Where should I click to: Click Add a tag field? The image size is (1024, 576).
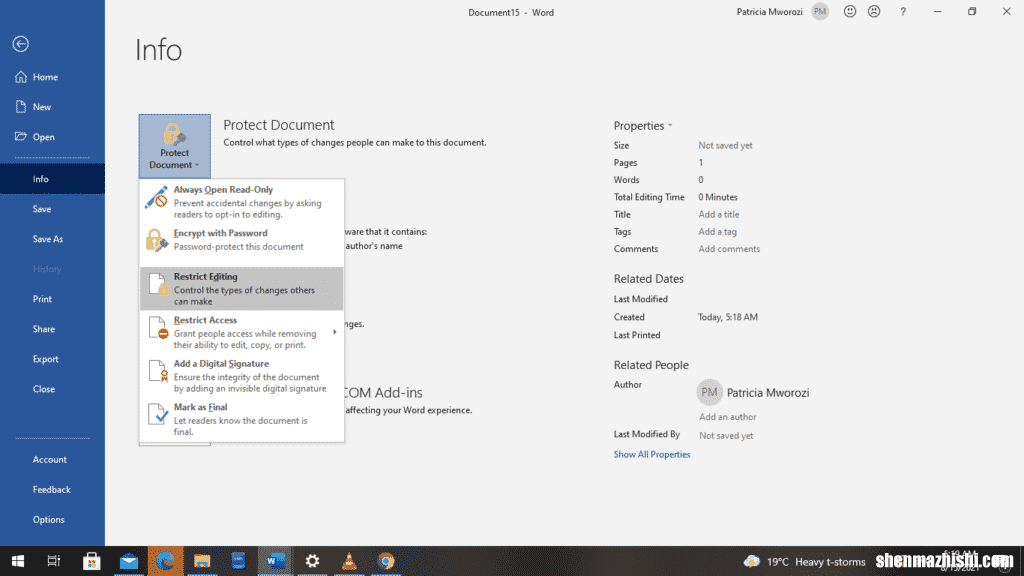[717, 231]
